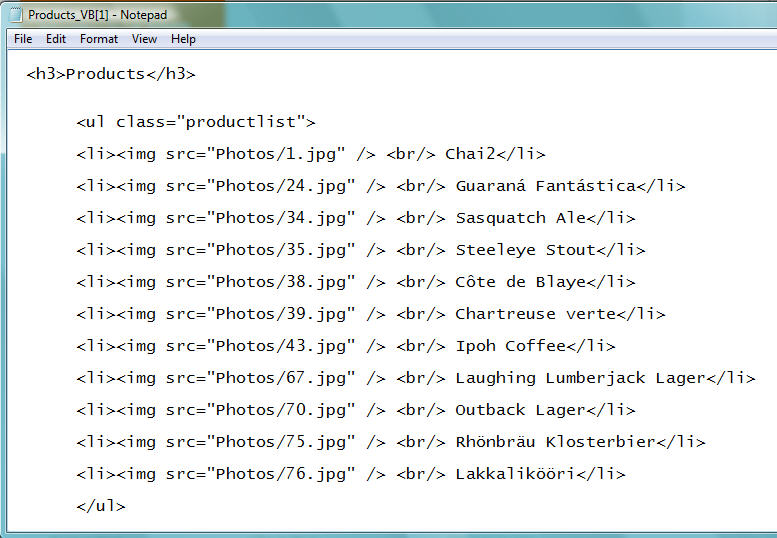Click the "Photos/34.jpg" source path
The image size is (777, 538).
pos(280,218)
